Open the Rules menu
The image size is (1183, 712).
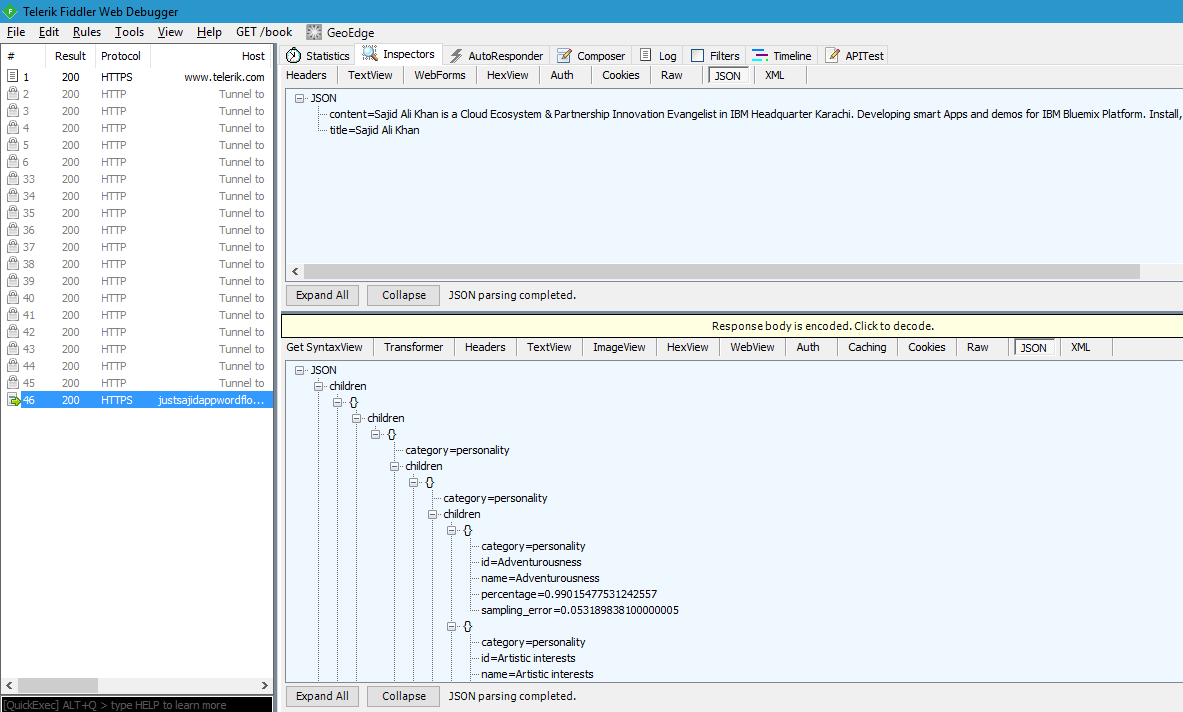(x=87, y=32)
